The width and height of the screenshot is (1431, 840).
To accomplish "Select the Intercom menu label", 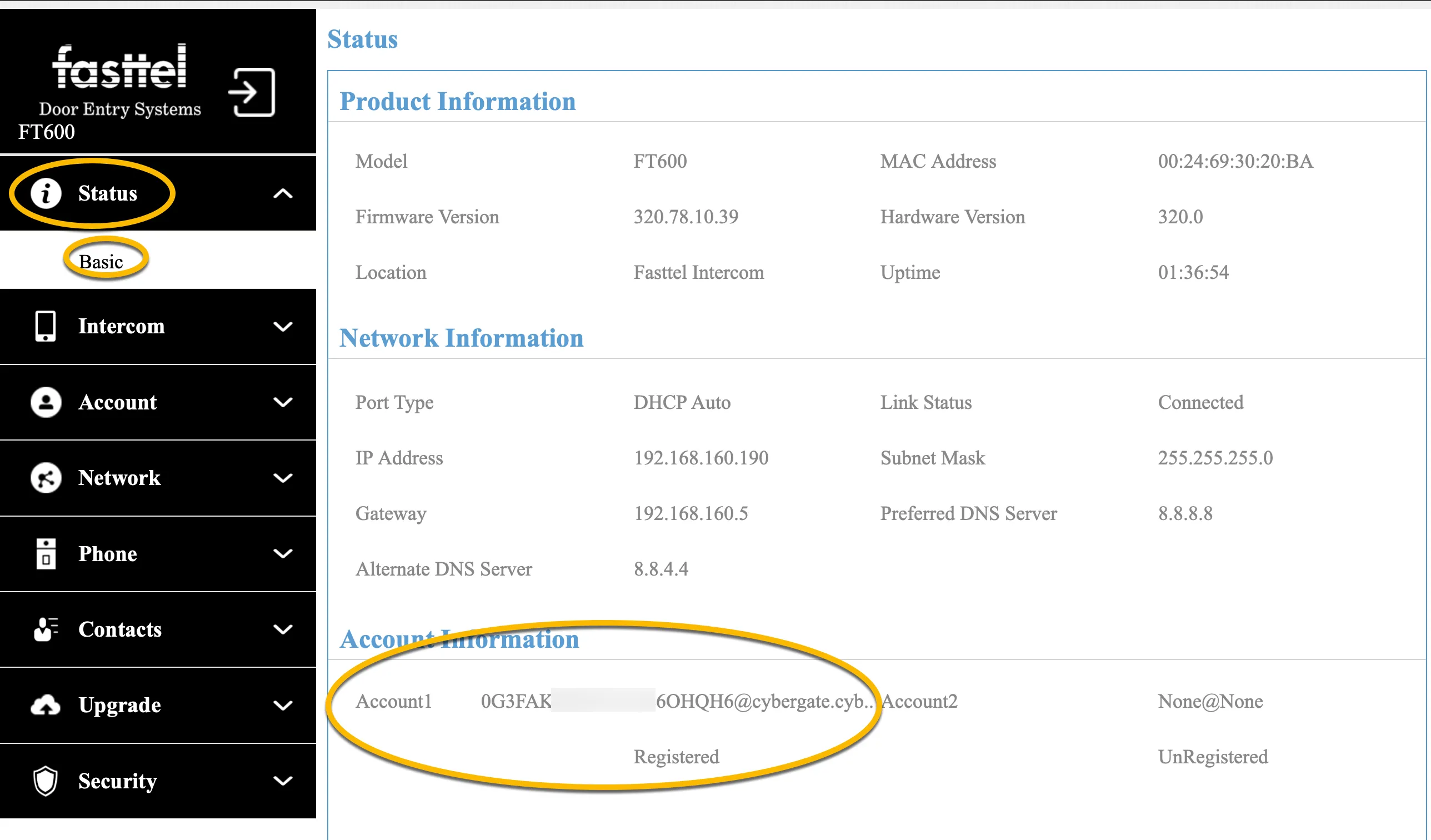I will pyautogui.click(x=122, y=326).
